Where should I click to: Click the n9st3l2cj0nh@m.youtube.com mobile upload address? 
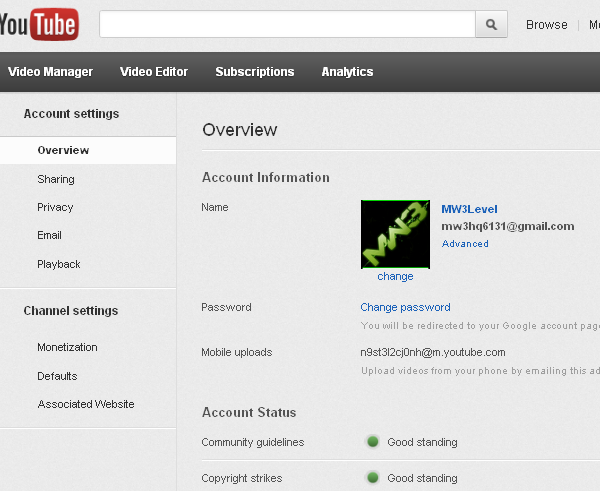(x=433, y=352)
